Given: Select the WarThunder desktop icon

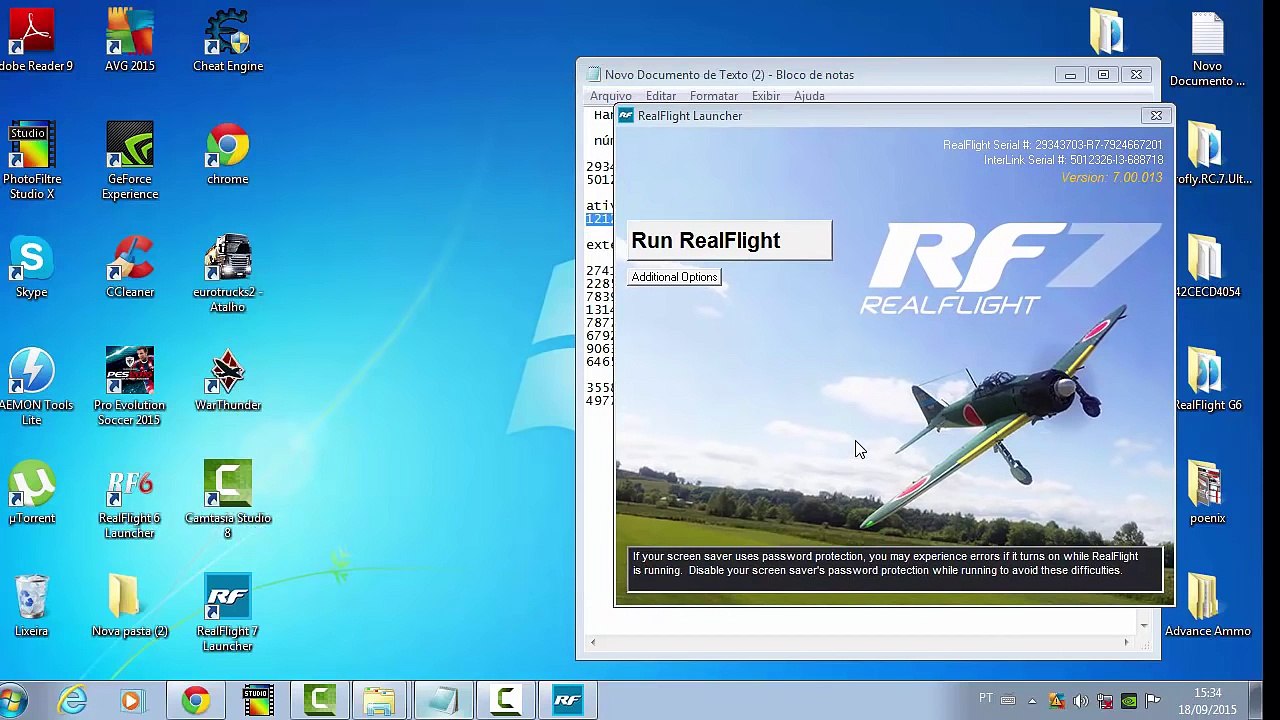Looking at the screenshot, I should 228,381.
